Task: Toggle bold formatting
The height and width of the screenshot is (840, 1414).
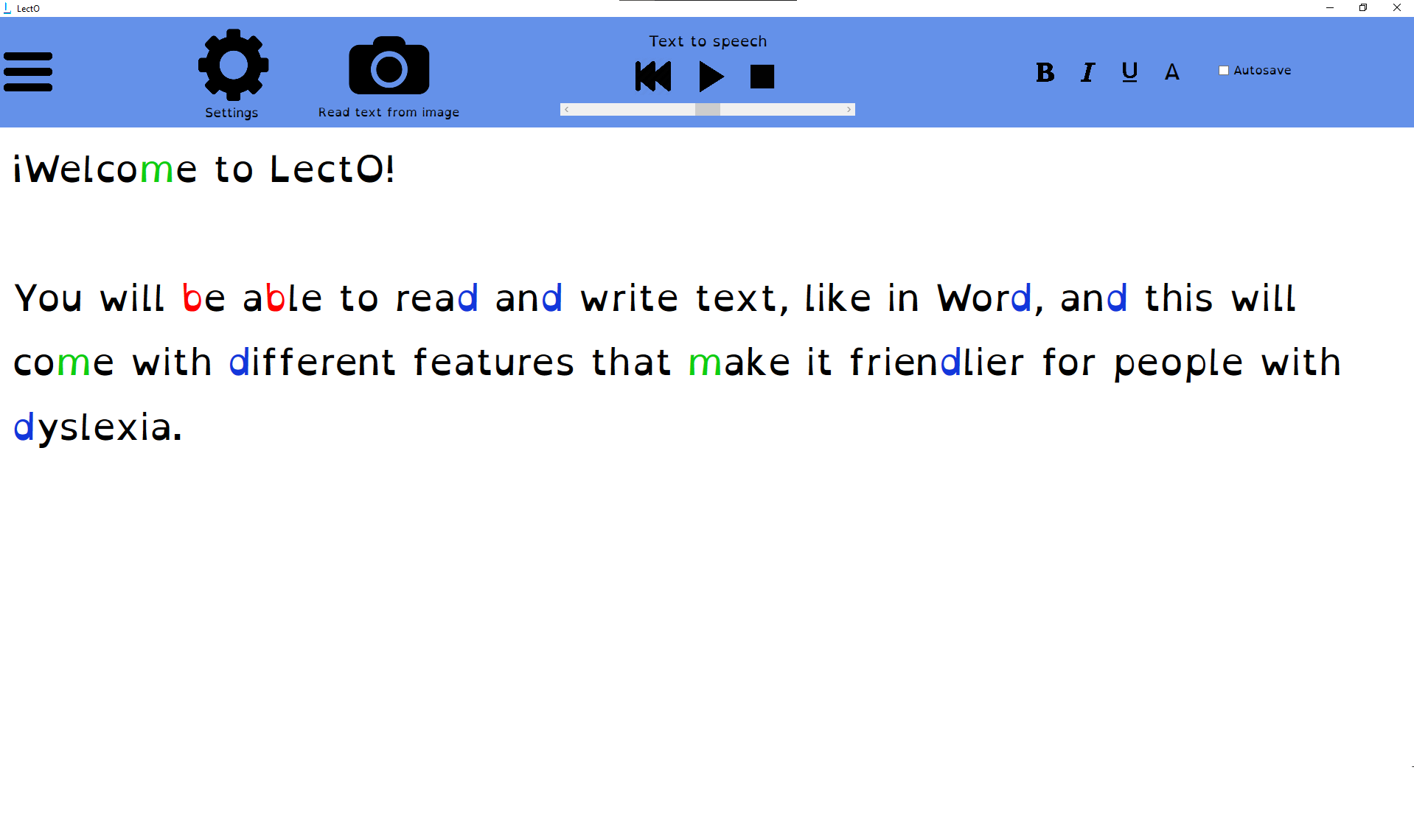Action: tap(1045, 72)
